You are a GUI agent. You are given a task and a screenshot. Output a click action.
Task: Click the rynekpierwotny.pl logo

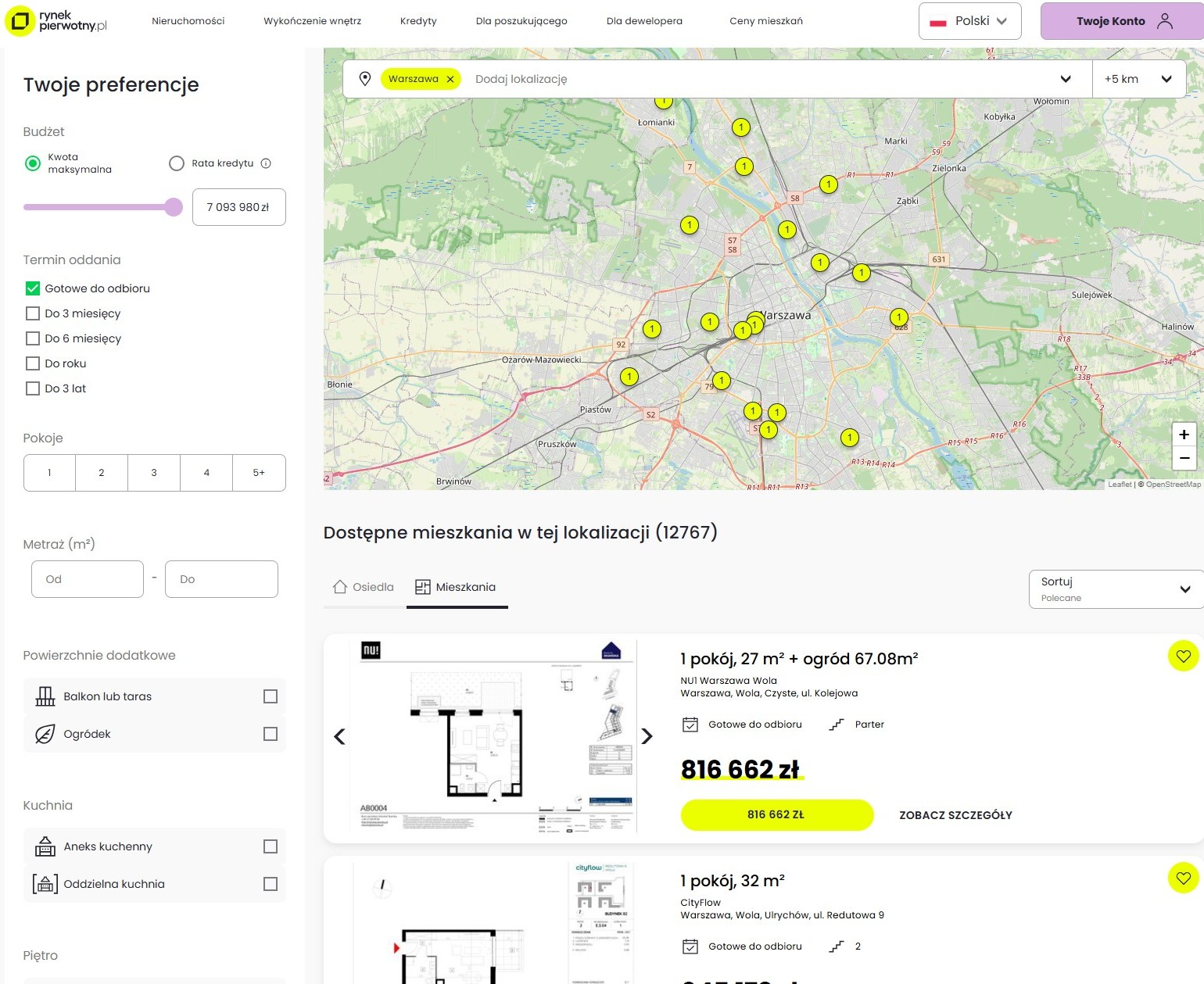(x=56, y=21)
